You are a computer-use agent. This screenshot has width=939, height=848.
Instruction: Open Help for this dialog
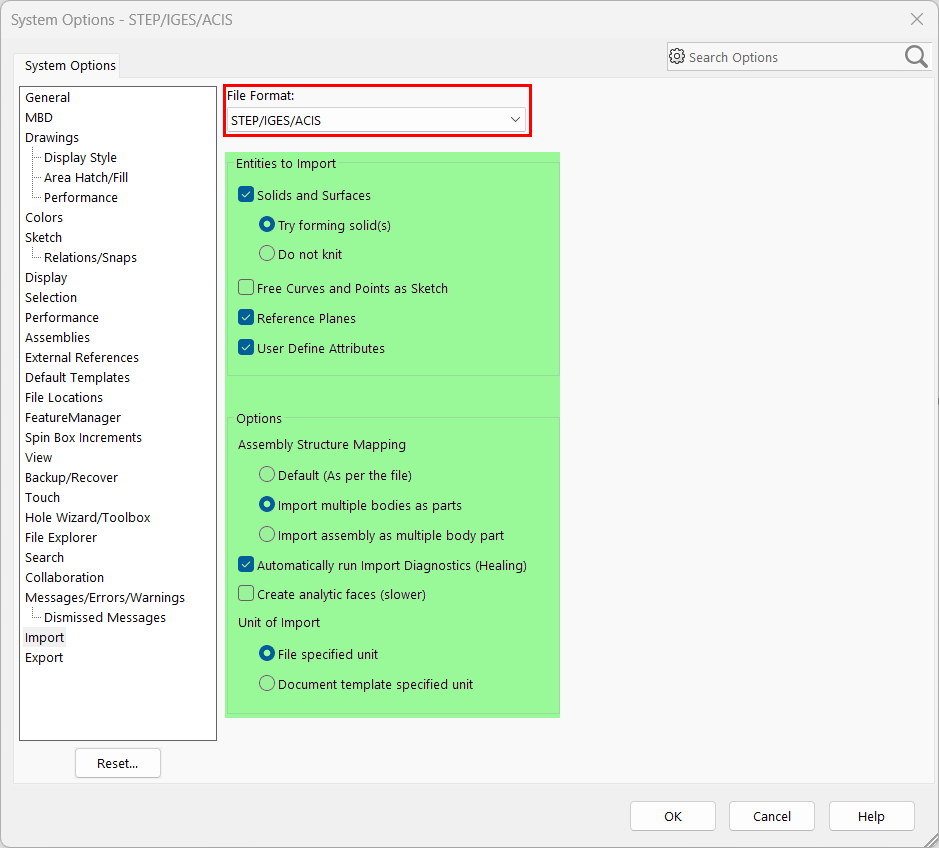pos(871,816)
